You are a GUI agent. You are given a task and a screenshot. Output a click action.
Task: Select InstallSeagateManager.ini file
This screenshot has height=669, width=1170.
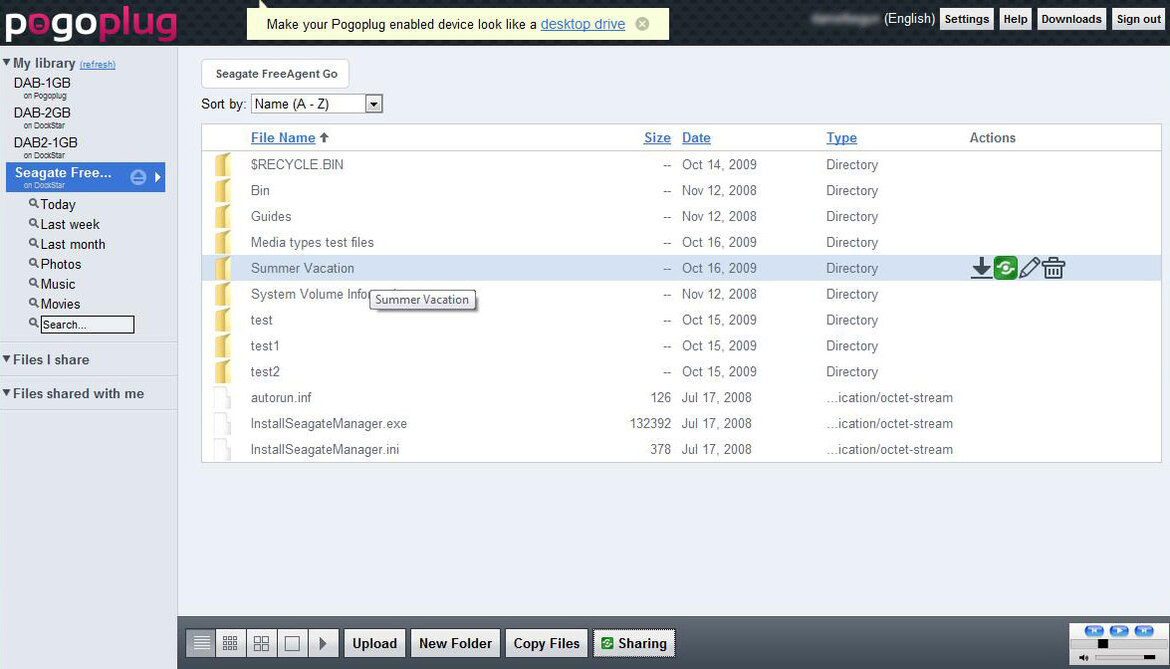pyautogui.click(x=325, y=449)
